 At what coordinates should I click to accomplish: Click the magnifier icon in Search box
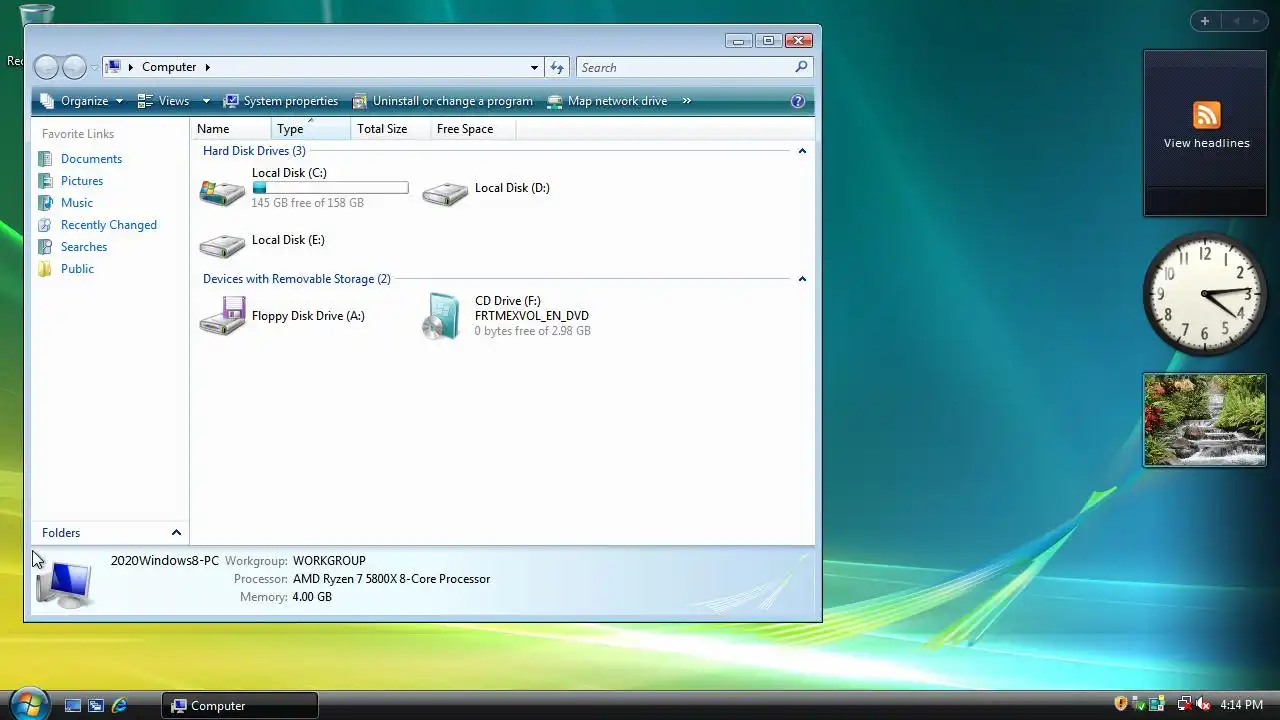coord(801,67)
